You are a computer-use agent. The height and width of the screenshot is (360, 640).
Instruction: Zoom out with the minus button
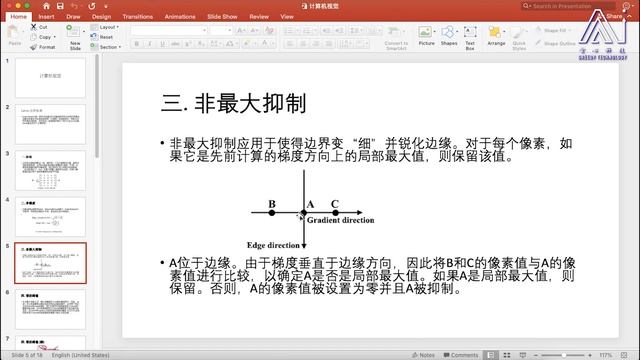point(536,355)
